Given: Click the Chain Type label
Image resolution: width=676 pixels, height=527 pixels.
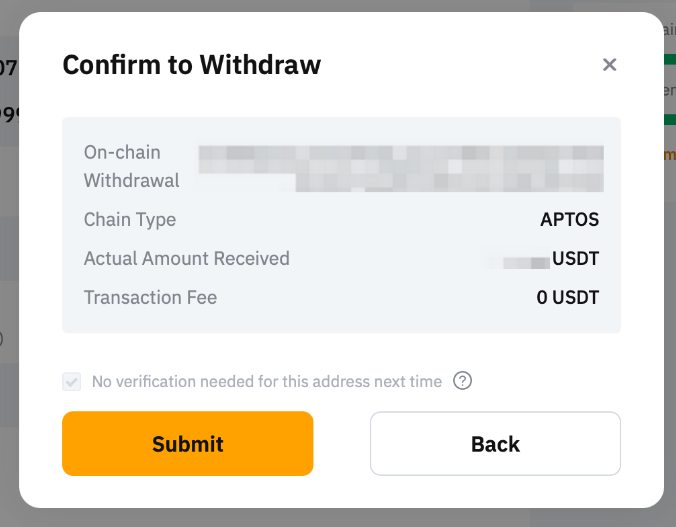Looking at the screenshot, I should (130, 220).
